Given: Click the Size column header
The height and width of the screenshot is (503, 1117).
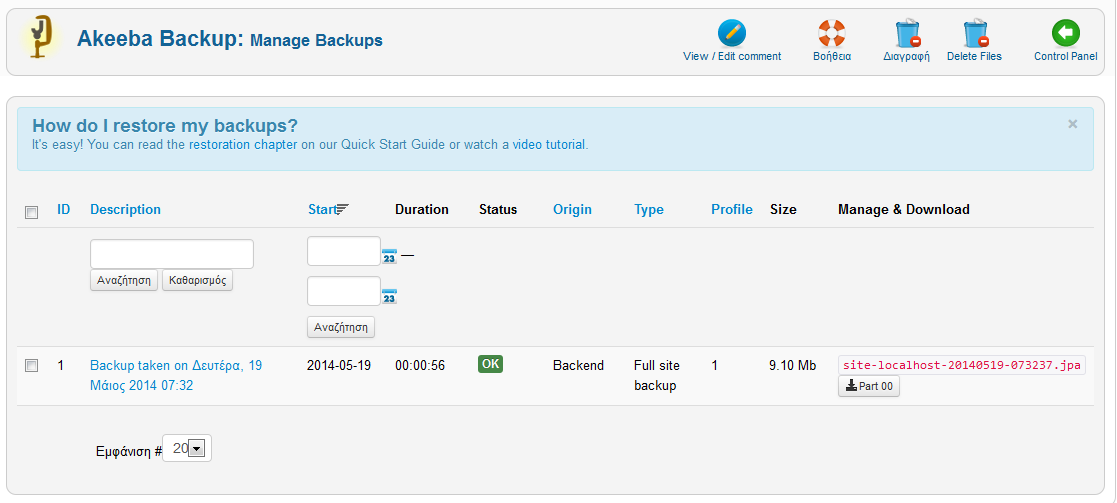Looking at the screenshot, I should [x=783, y=209].
